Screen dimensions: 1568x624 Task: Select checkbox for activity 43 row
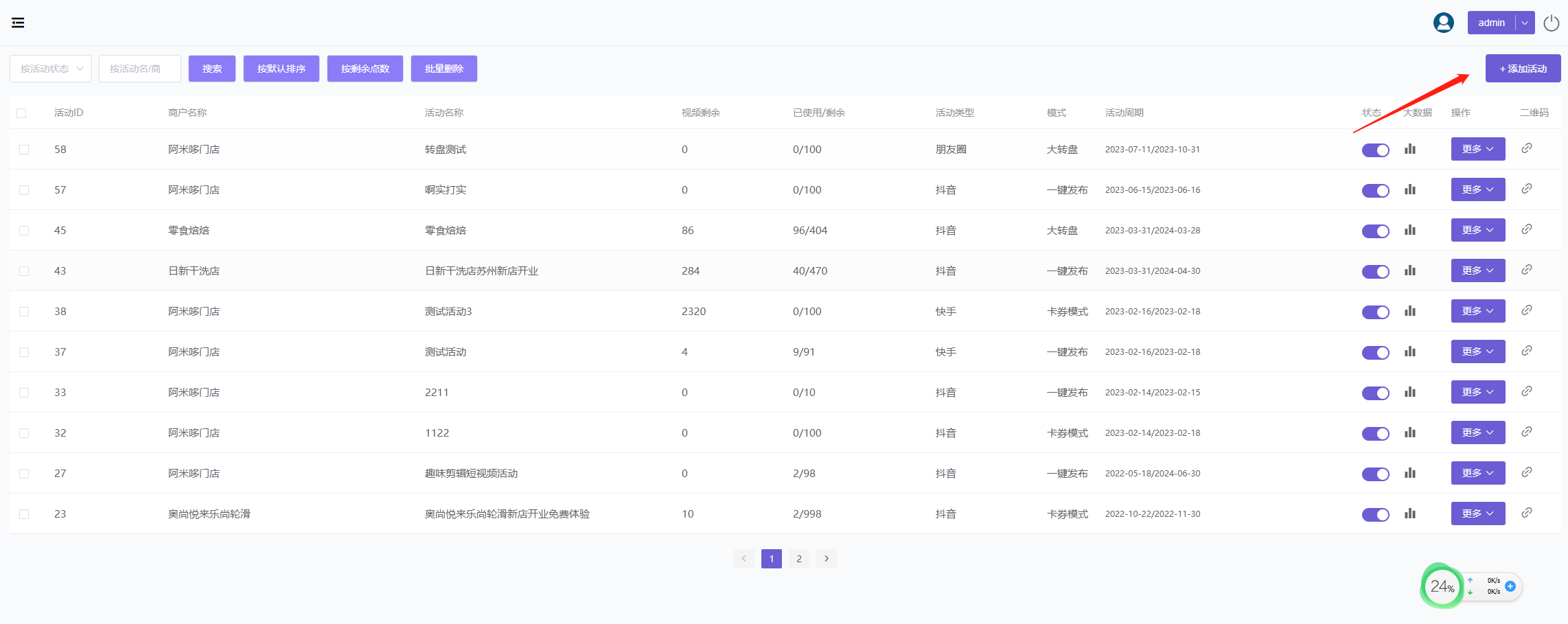coord(24,271)
